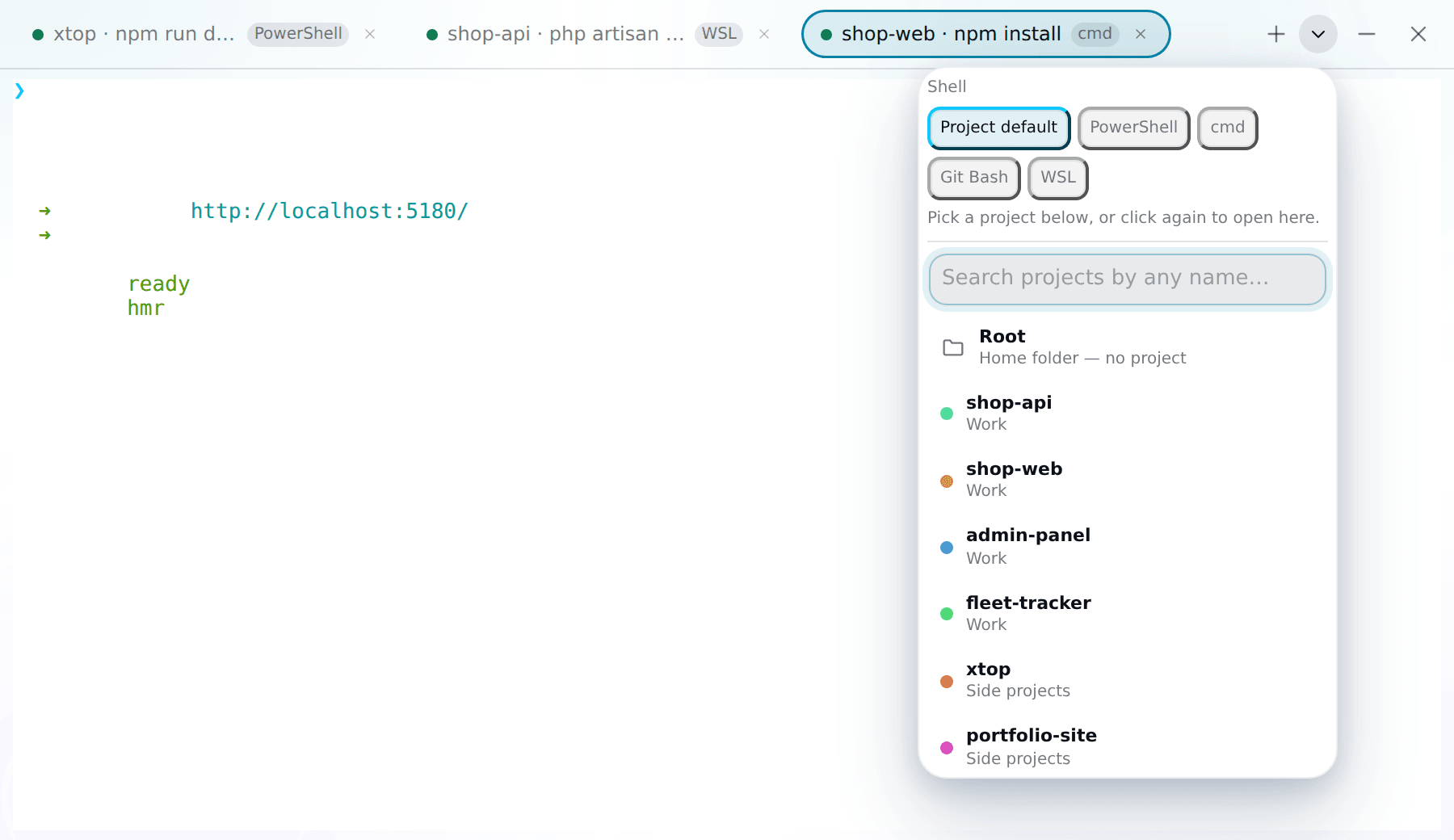Pick the Git Bash shell option
This screenshot has width=1454, height=840.
[973, 178]
